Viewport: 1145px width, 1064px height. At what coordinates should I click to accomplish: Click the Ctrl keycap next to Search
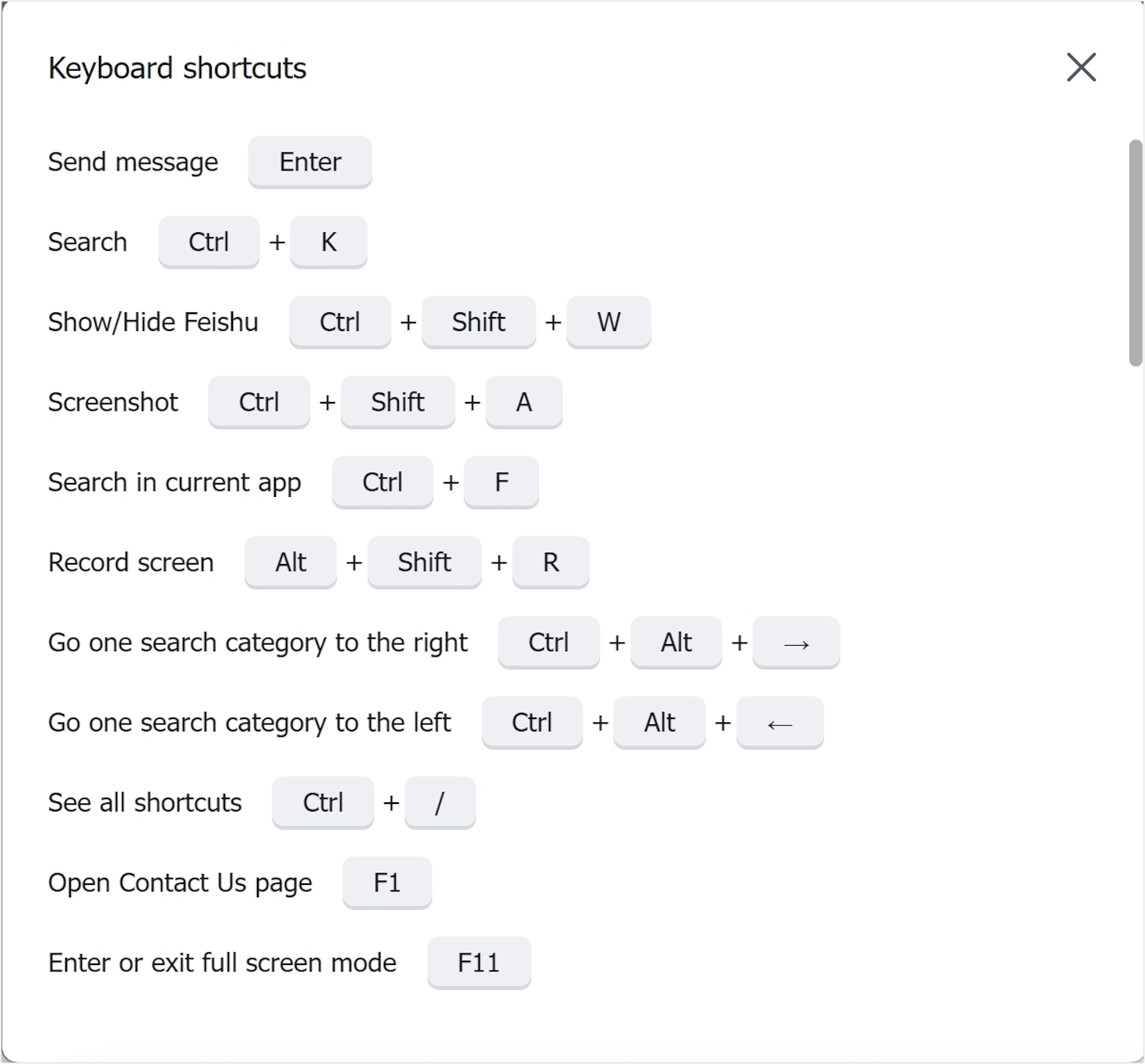208,242
